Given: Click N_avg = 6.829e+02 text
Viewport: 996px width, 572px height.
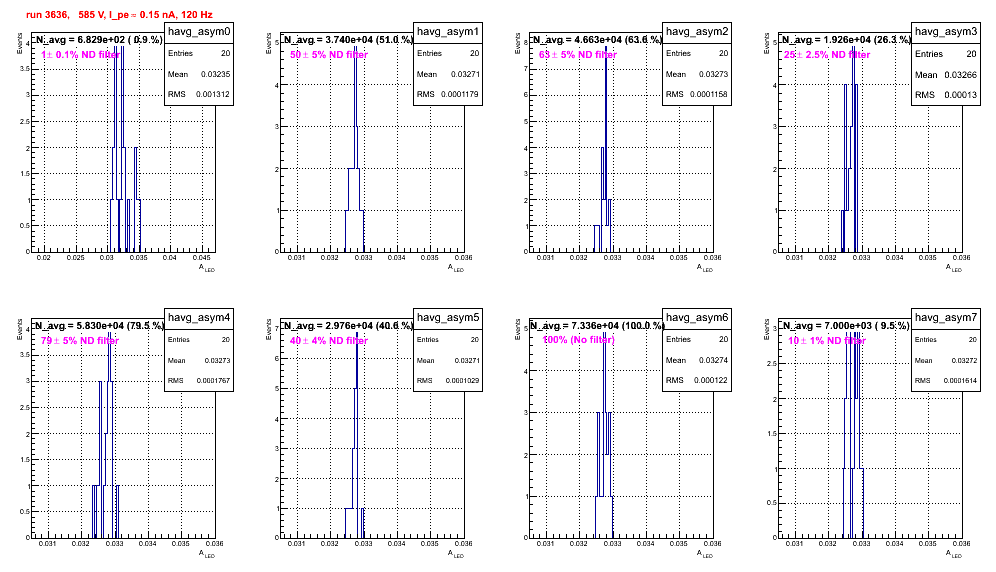Looking at the screenshot, I should pos(99,40).
